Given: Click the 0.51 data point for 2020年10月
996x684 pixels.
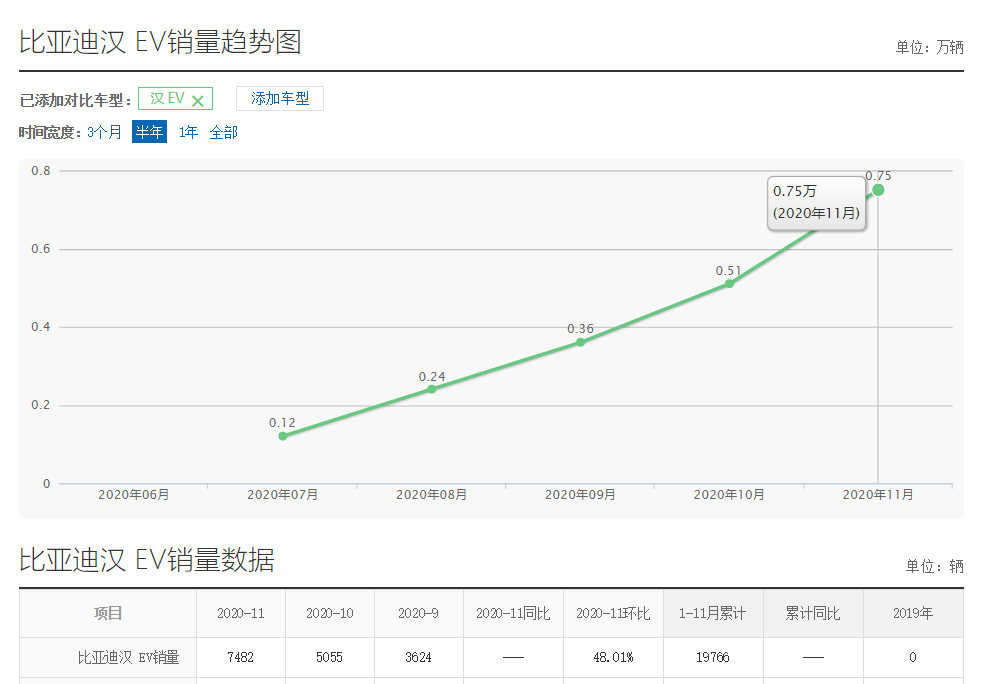Looking at the screenshot, I should (x=729, y=284).
